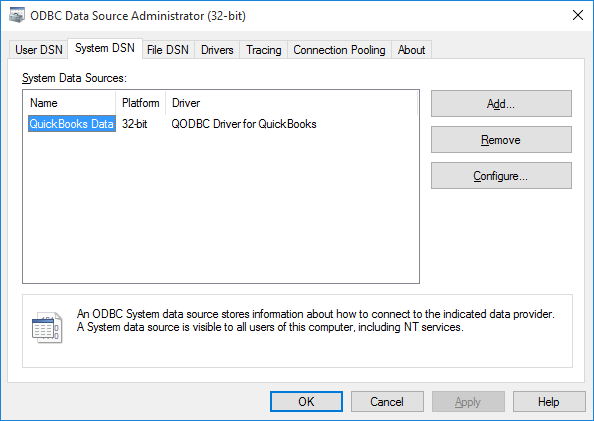Select the QuickBooks Data entry

click(x=72, y=124)
